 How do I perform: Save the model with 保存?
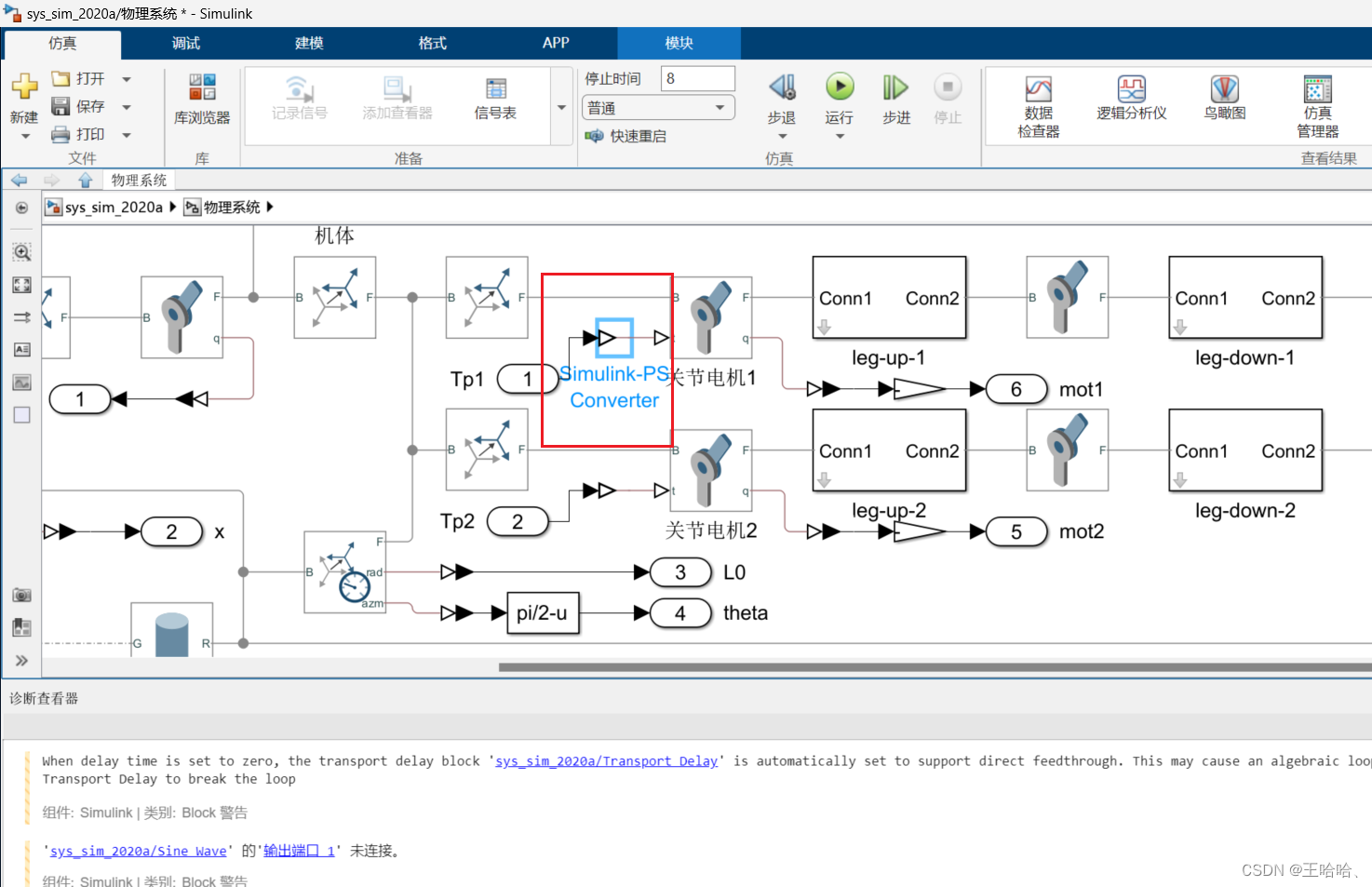pyautogui.click(x=78, y=106)
